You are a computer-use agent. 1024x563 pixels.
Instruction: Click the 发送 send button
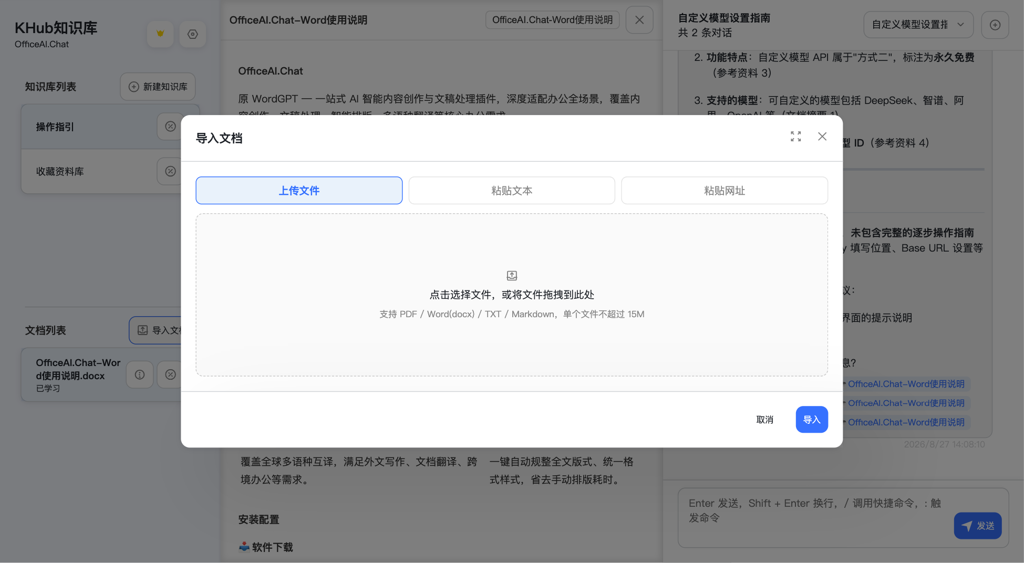978,525
